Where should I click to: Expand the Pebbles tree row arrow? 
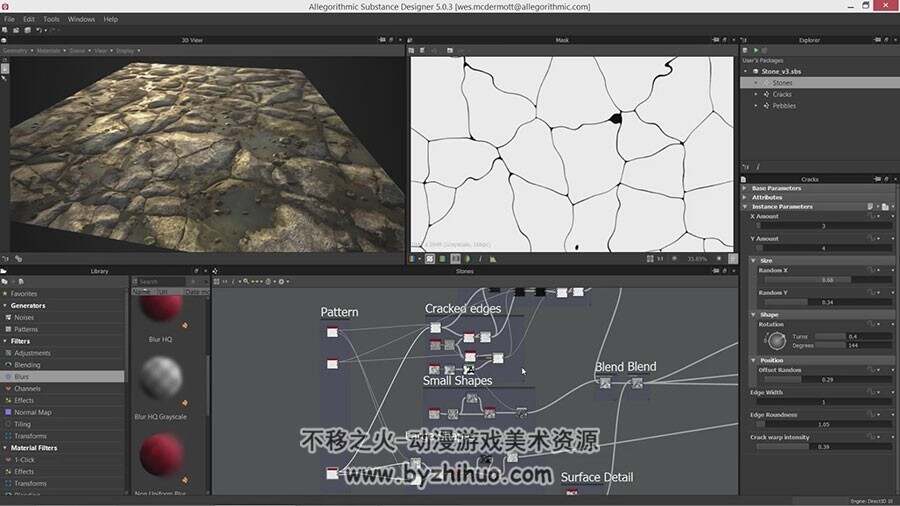click(756, 106)
